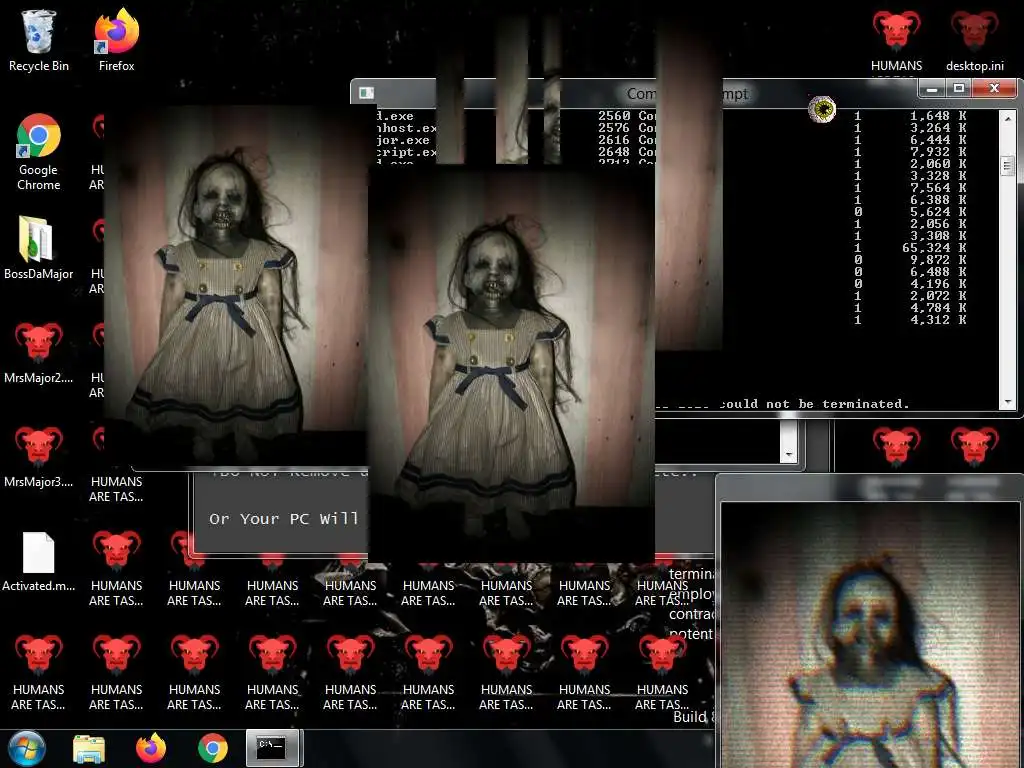Open File Explorer from the taskbar
1024x768 pixels.
point(89,749)
